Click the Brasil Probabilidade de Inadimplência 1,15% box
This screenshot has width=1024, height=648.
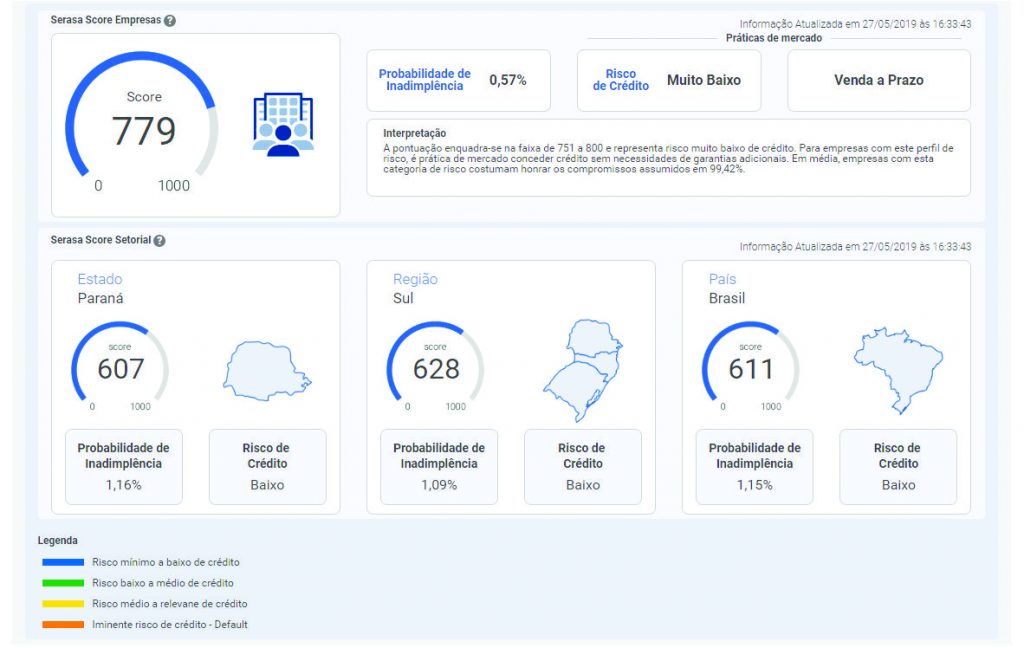754,466
